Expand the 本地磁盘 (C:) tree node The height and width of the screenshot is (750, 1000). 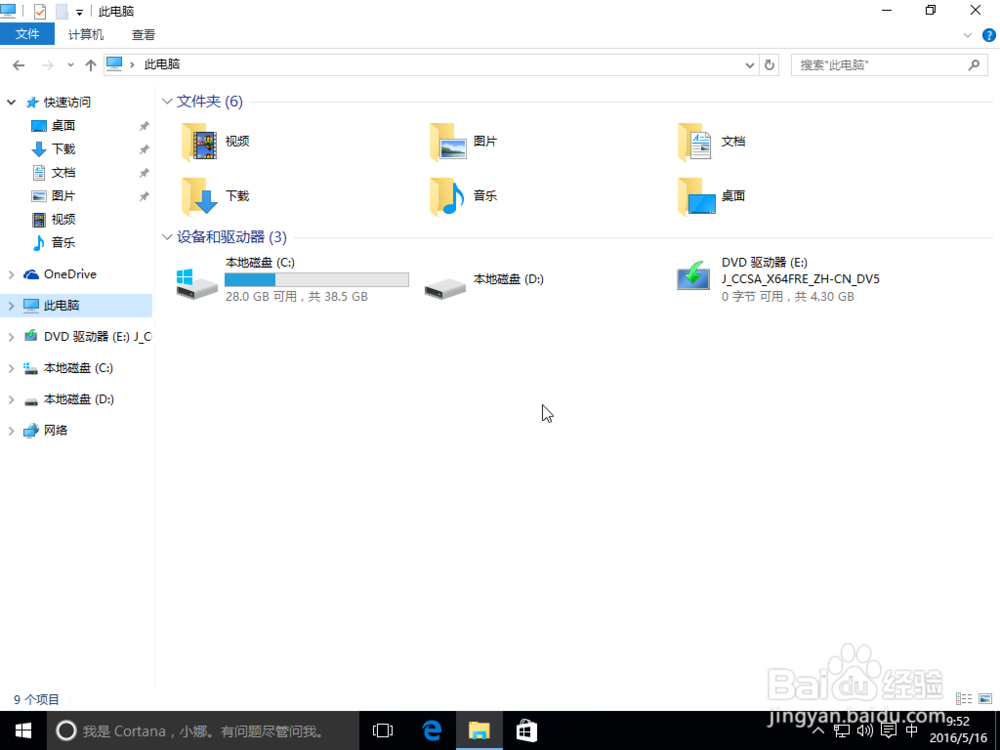(11, 368)
